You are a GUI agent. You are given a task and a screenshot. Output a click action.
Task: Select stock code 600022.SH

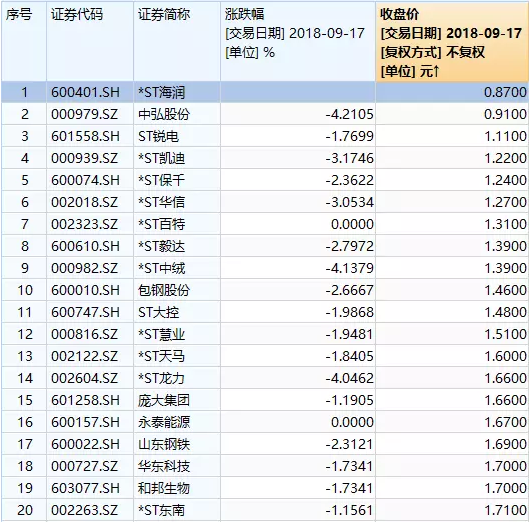pos(85,444)
